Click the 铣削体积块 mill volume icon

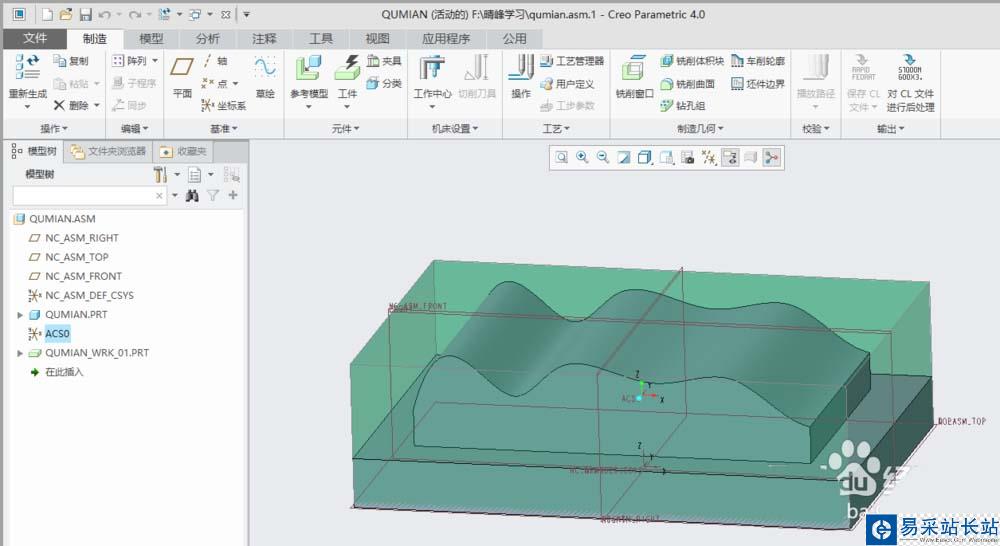coord(666,61)
